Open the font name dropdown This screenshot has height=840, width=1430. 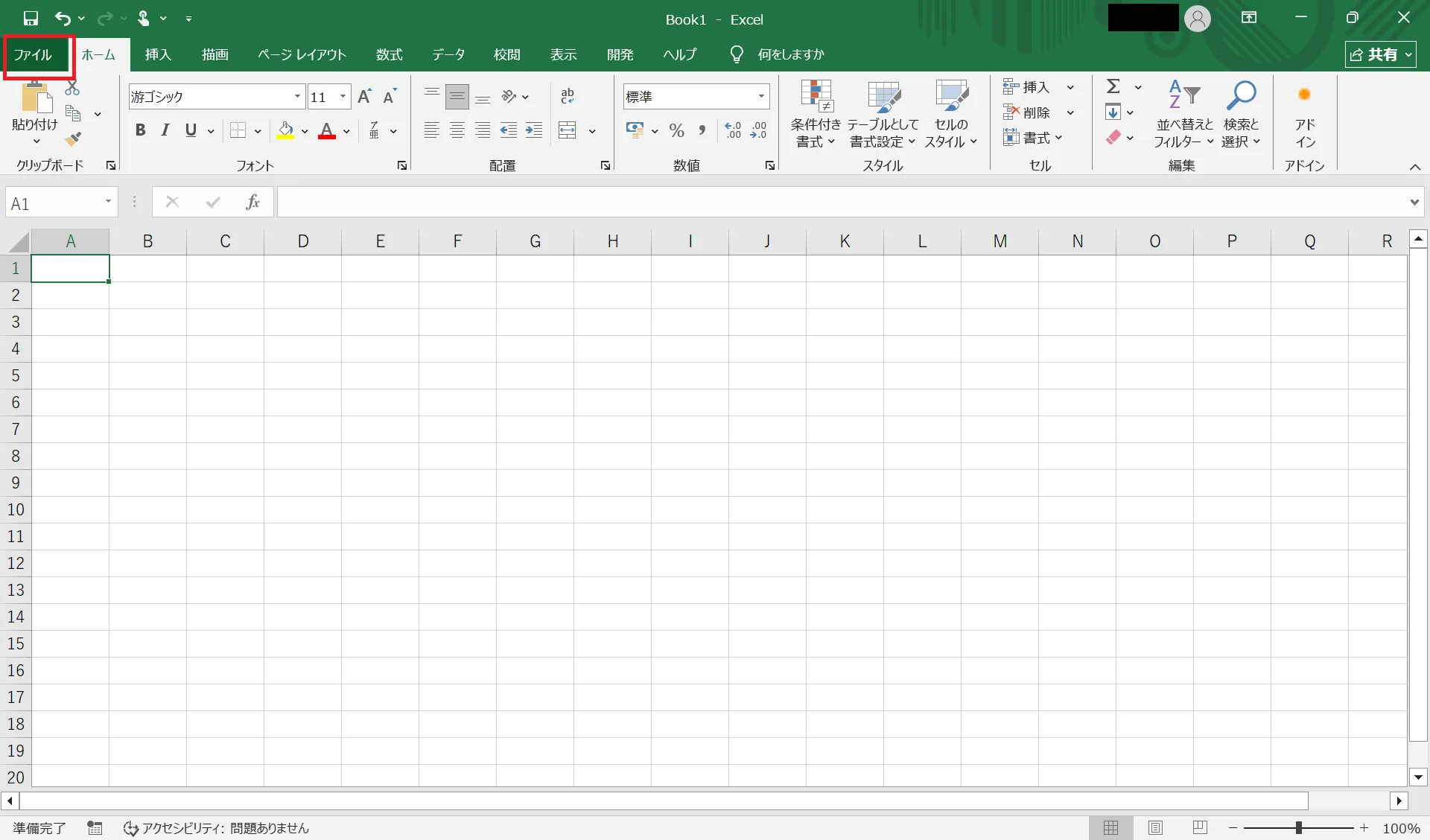[x=297, y=96]
